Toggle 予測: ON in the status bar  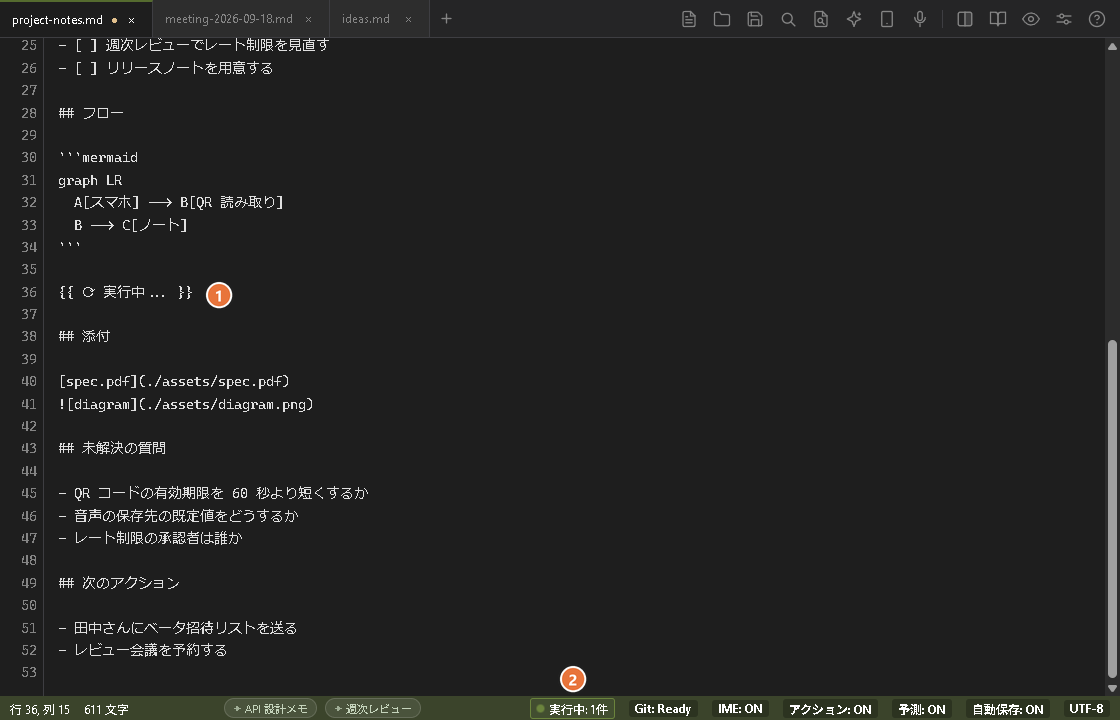(922, 709)
